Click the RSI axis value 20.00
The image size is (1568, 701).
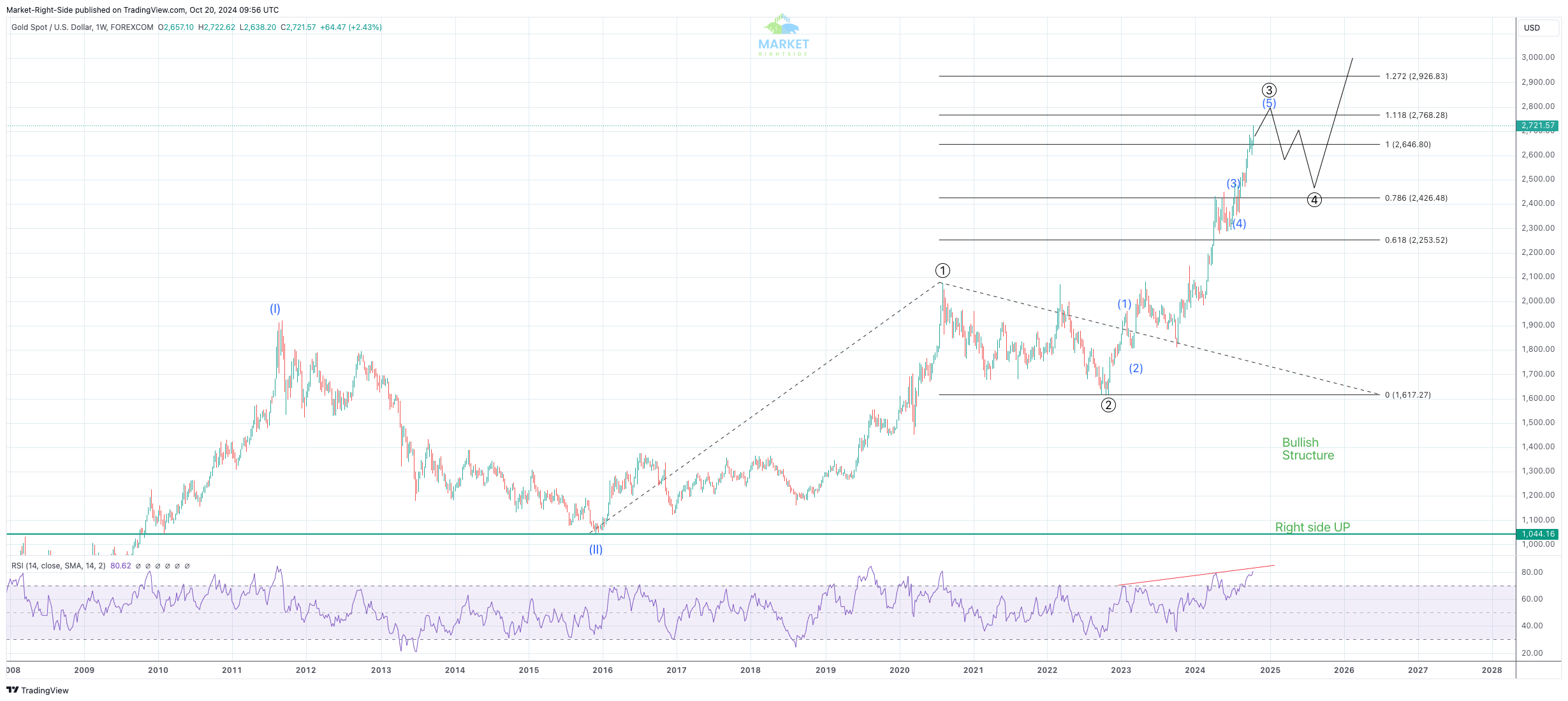(1532, 653)
